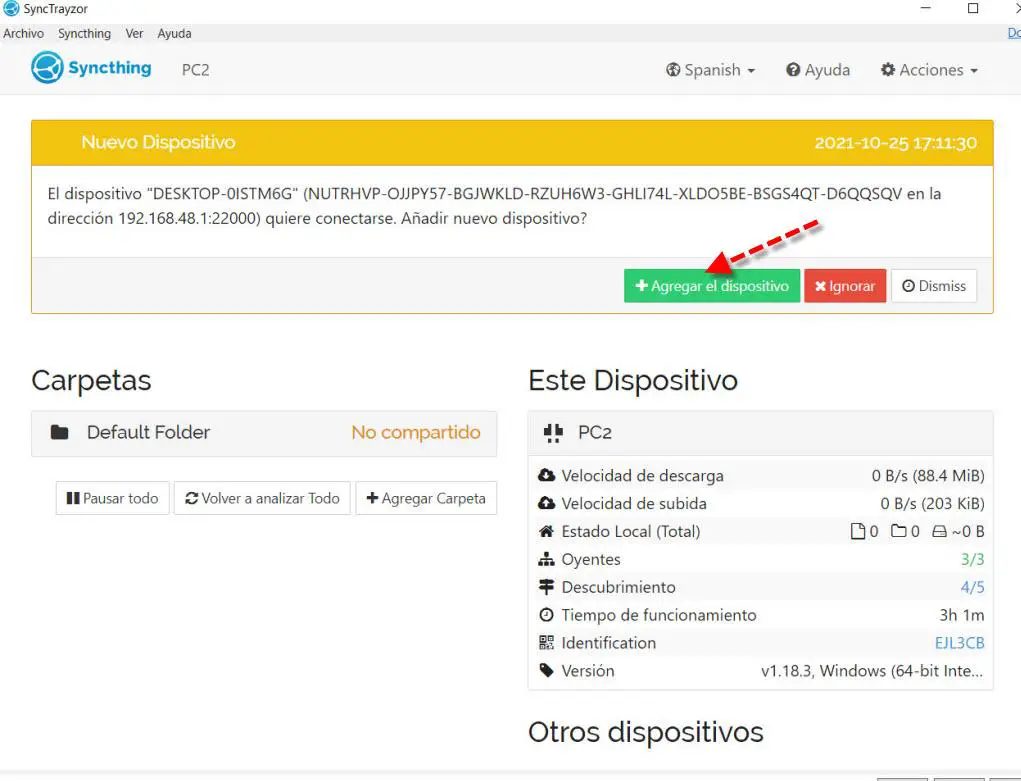Open the Syncthing menu in menu bar

(x=84, y=33)
